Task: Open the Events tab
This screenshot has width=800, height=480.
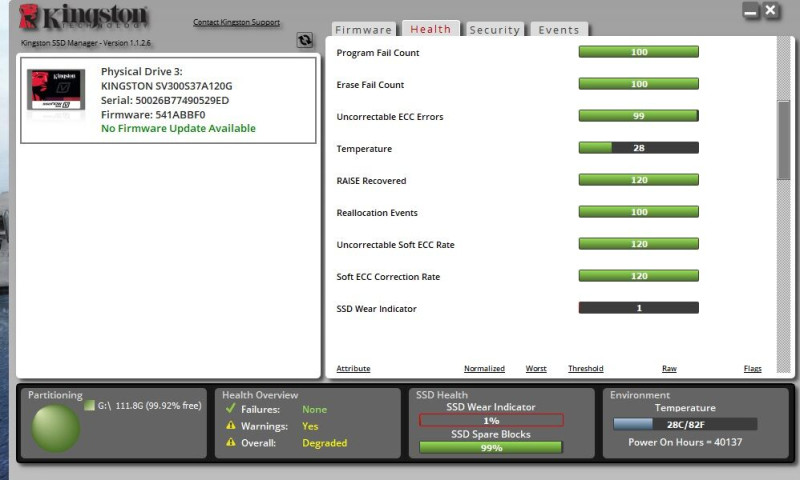Action: click(x=559, y=30)
